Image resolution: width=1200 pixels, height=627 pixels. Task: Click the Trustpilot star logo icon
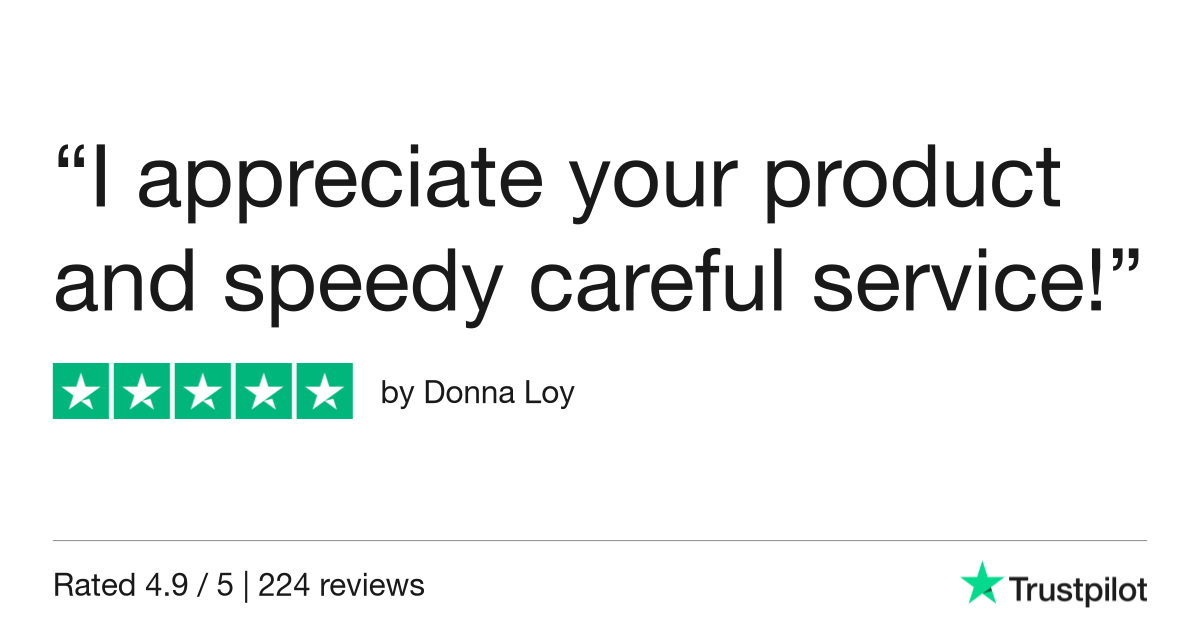pyautogui.click(x=980, y=583)
